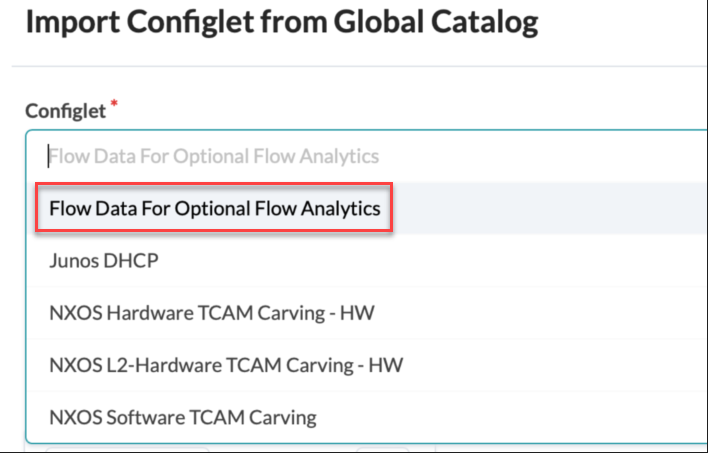Image resolution: width=708 pixels, height=453 pixels.
Task: Pick NXOS L2-Hardware TCAM Carving - HW
Action: (226, 365)
